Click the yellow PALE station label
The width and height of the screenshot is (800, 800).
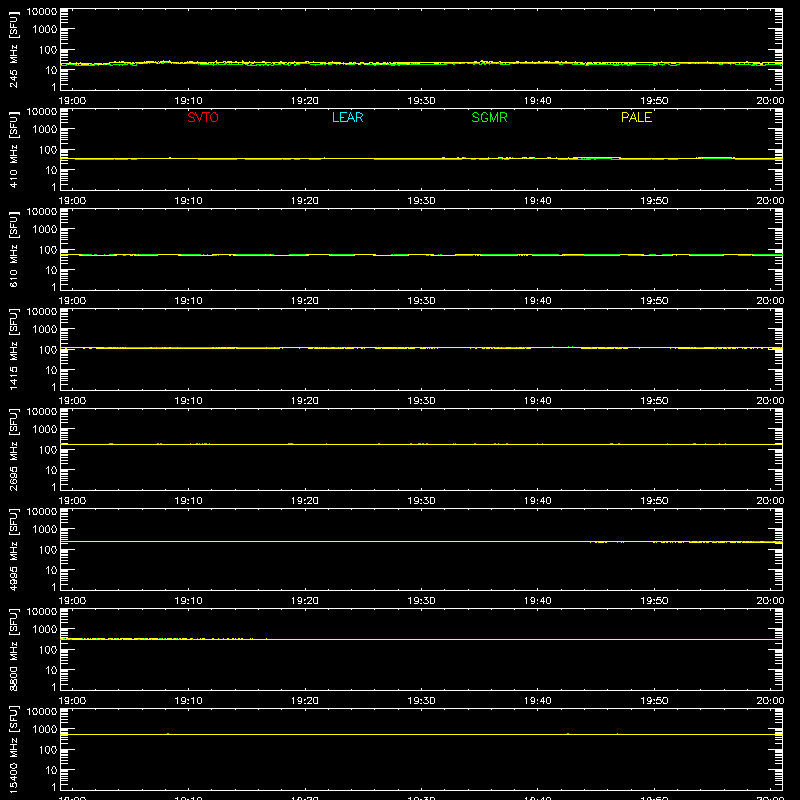click(636, 117)
